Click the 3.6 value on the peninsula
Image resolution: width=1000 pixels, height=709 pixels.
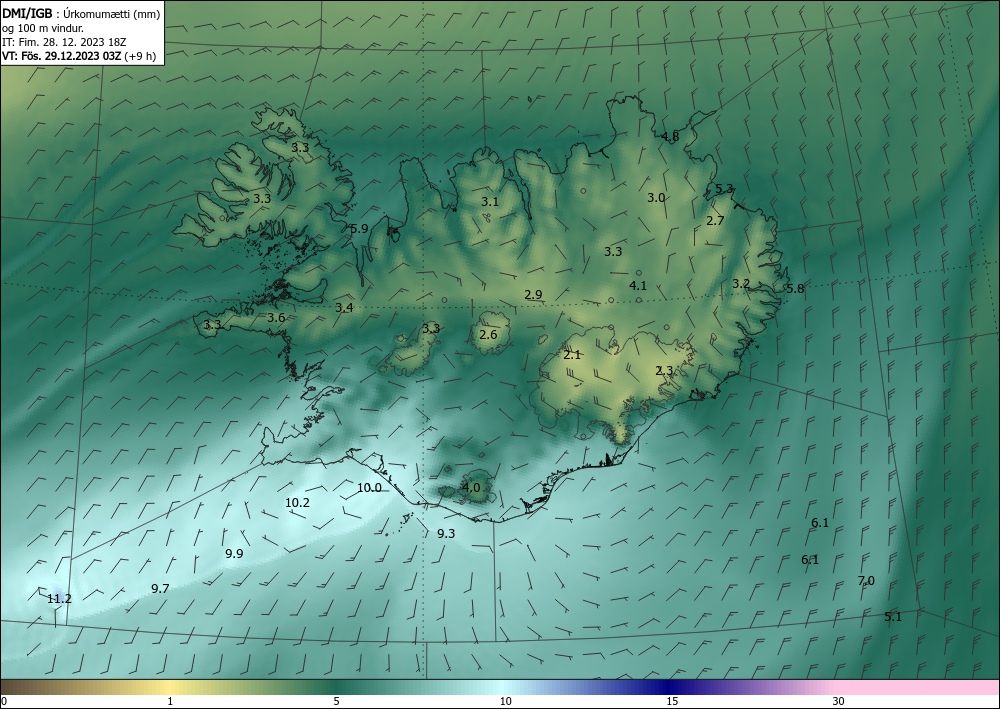(276, 318)
